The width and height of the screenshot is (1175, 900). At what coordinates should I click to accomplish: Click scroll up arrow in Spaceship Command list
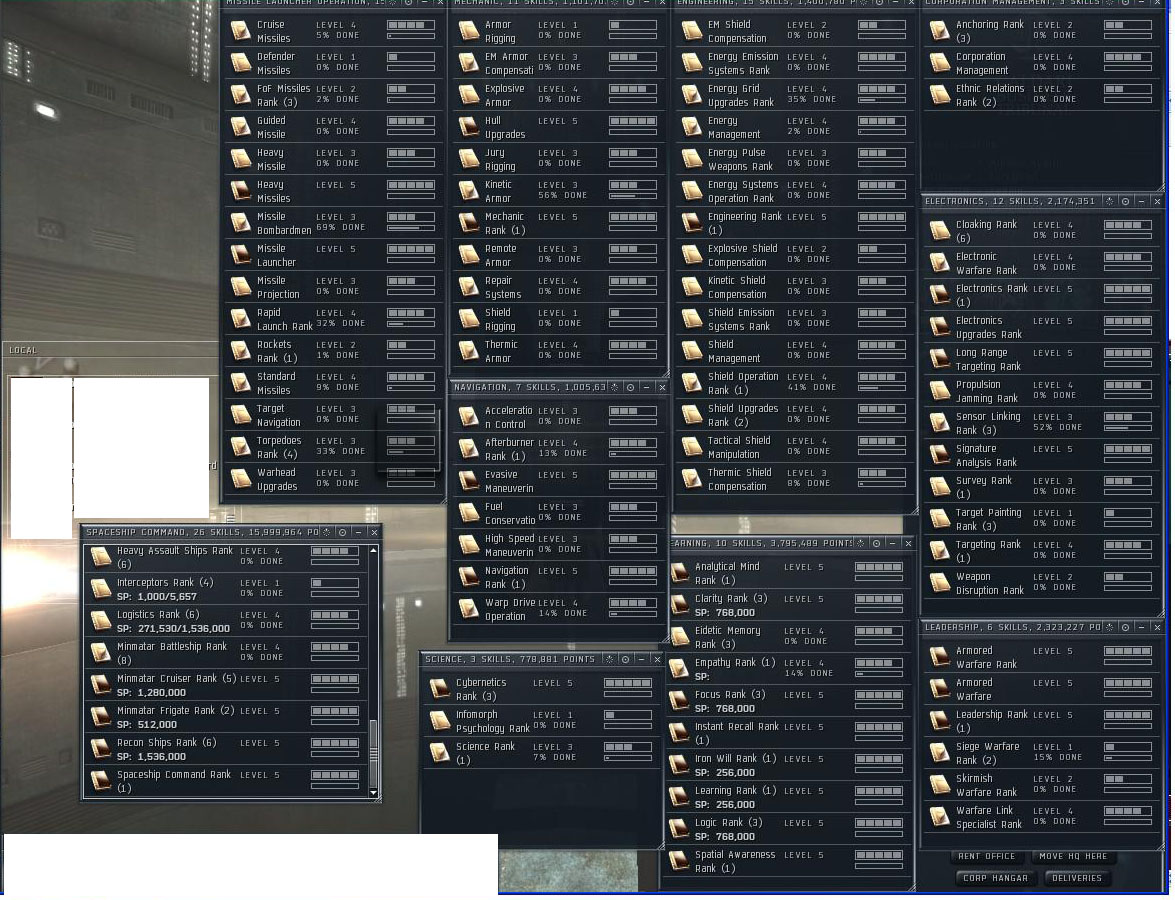(x=373, y=551)
